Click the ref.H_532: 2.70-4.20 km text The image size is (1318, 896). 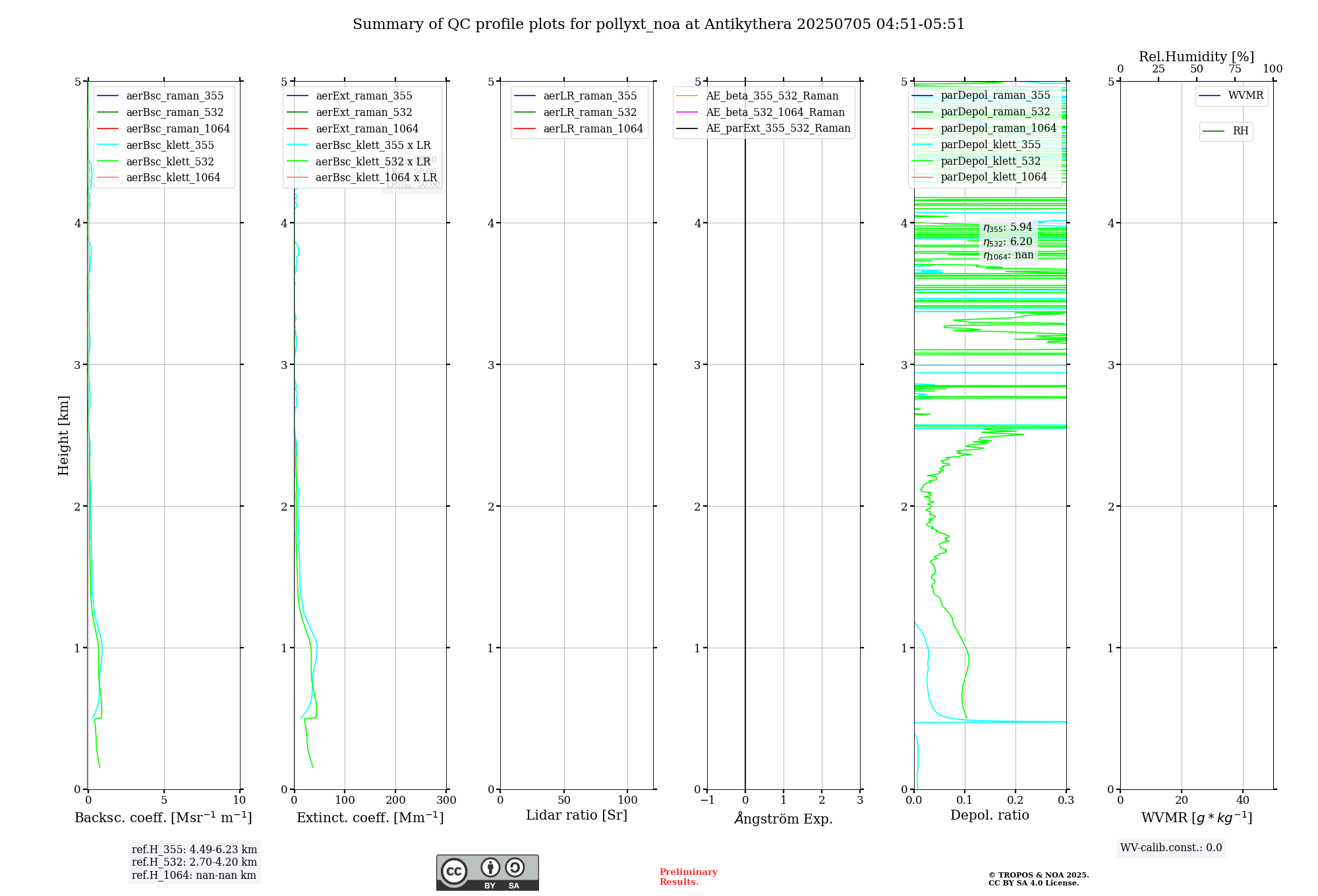pos(194,862)
